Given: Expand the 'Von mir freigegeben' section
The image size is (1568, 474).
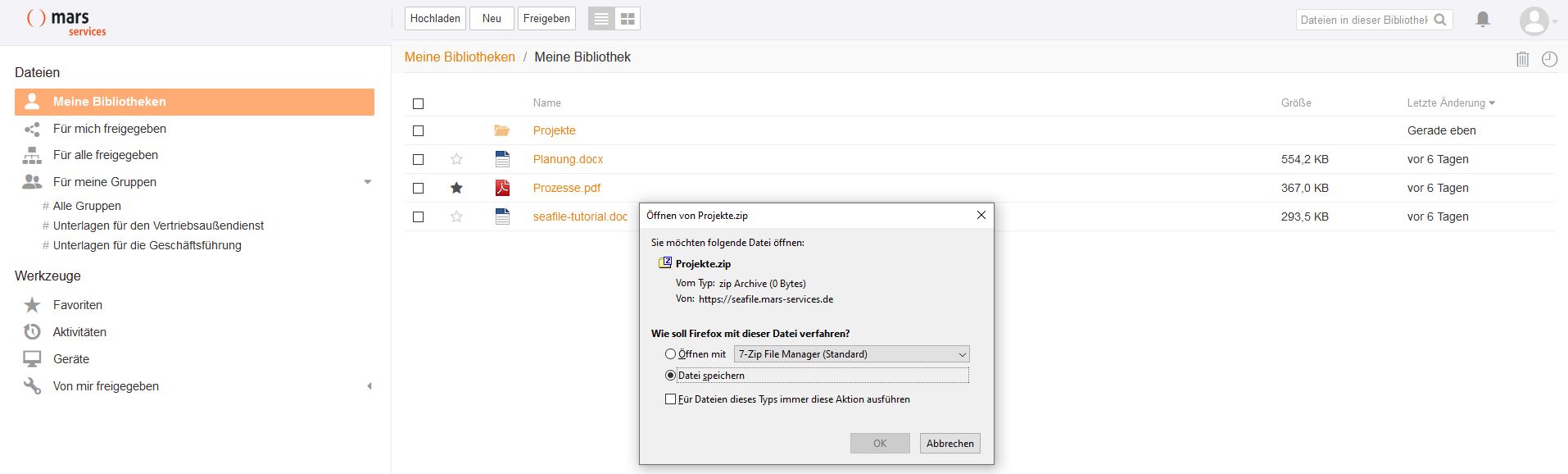Looking at the screenshot, I should pos(369,386).
